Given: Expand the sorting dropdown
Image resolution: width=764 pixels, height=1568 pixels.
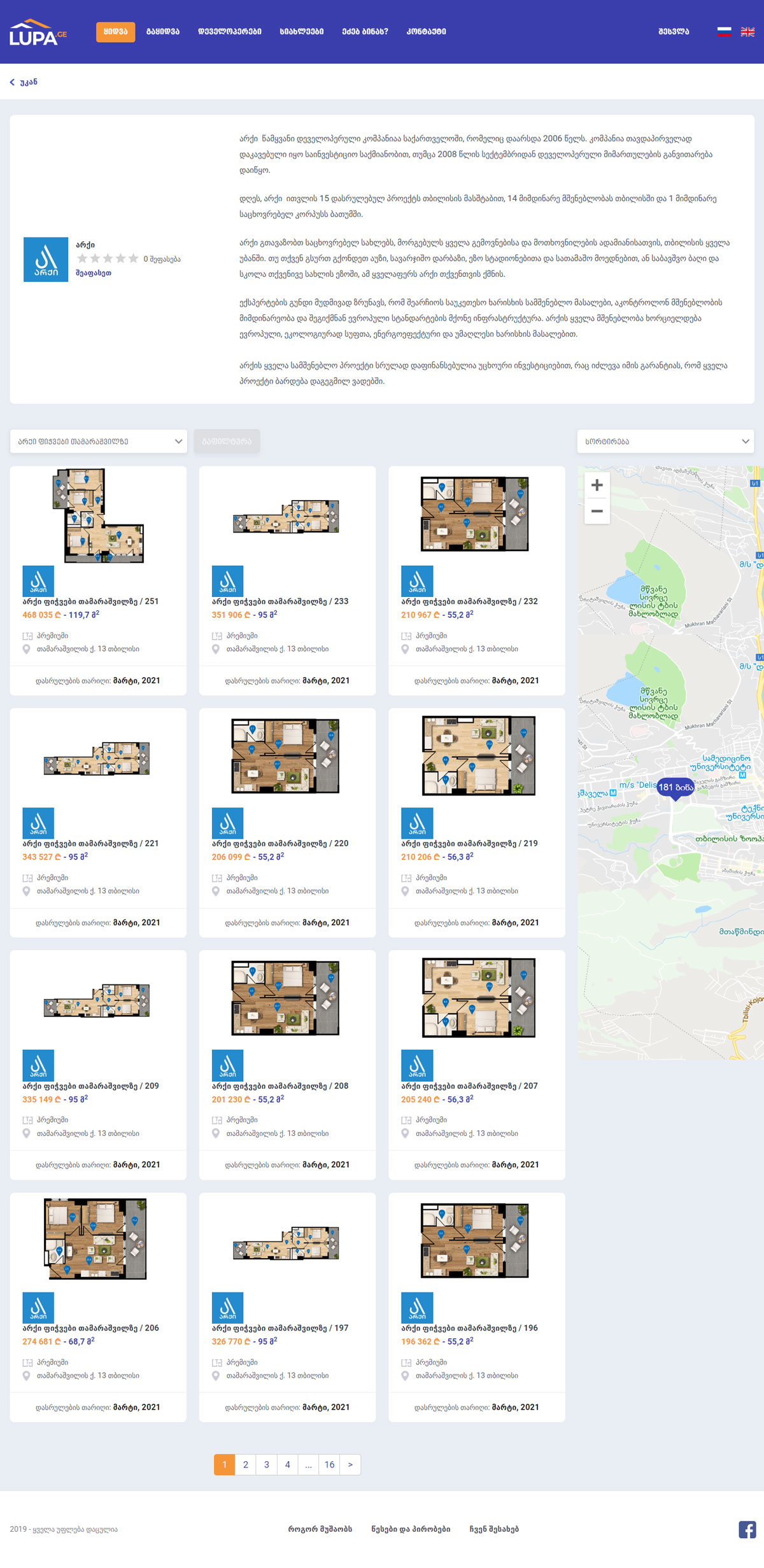Looking at the screenshot, I should [x=665, y=442].
